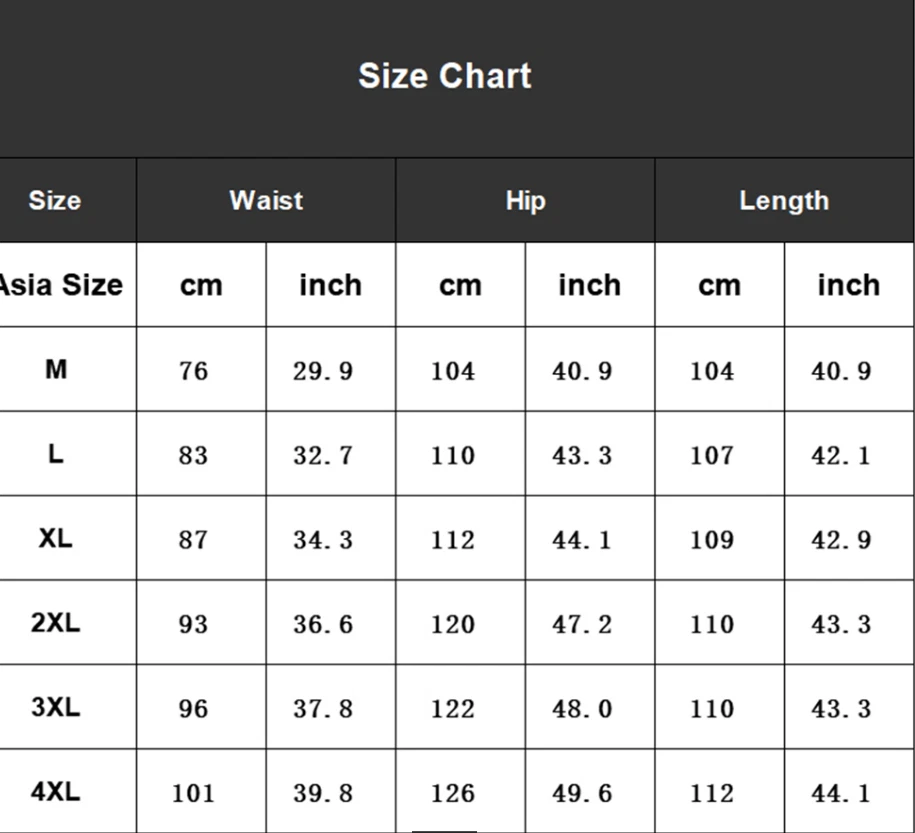Click hip value 112 for size XL
Image resolution: width=915 pixels, height=833 pixels.
click(453, 540)
